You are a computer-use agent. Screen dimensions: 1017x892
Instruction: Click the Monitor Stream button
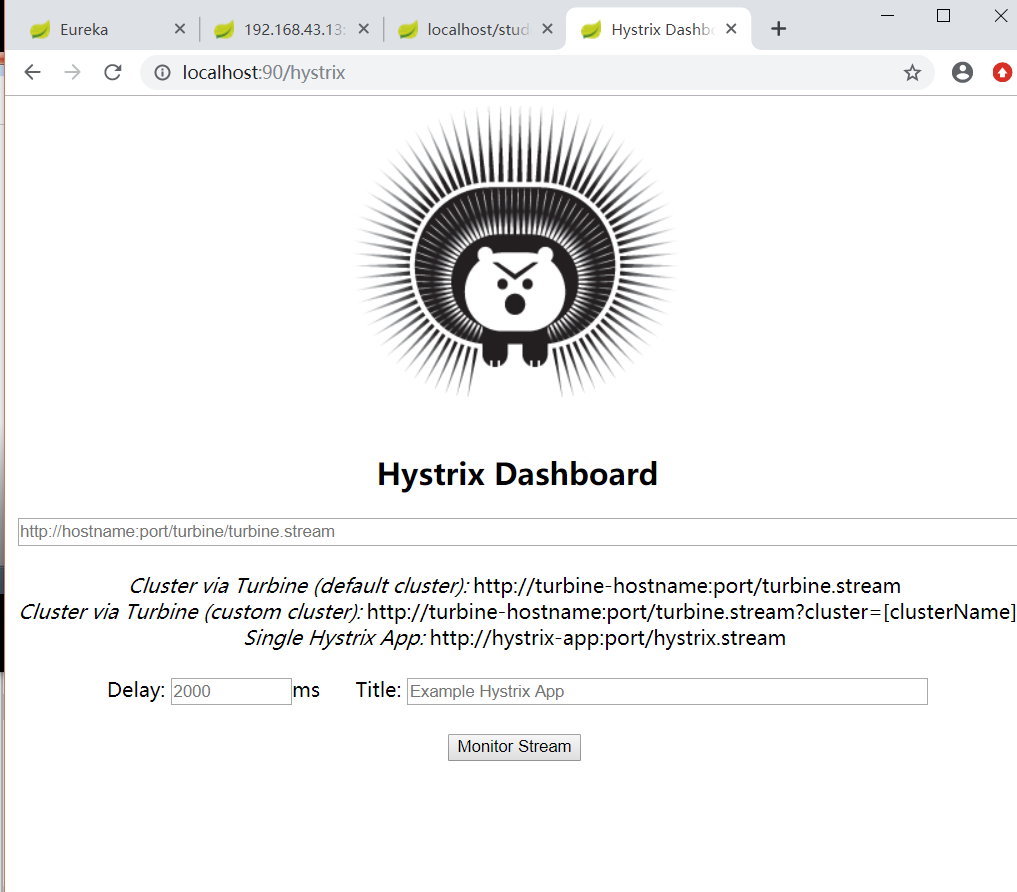tap(514, 747)
